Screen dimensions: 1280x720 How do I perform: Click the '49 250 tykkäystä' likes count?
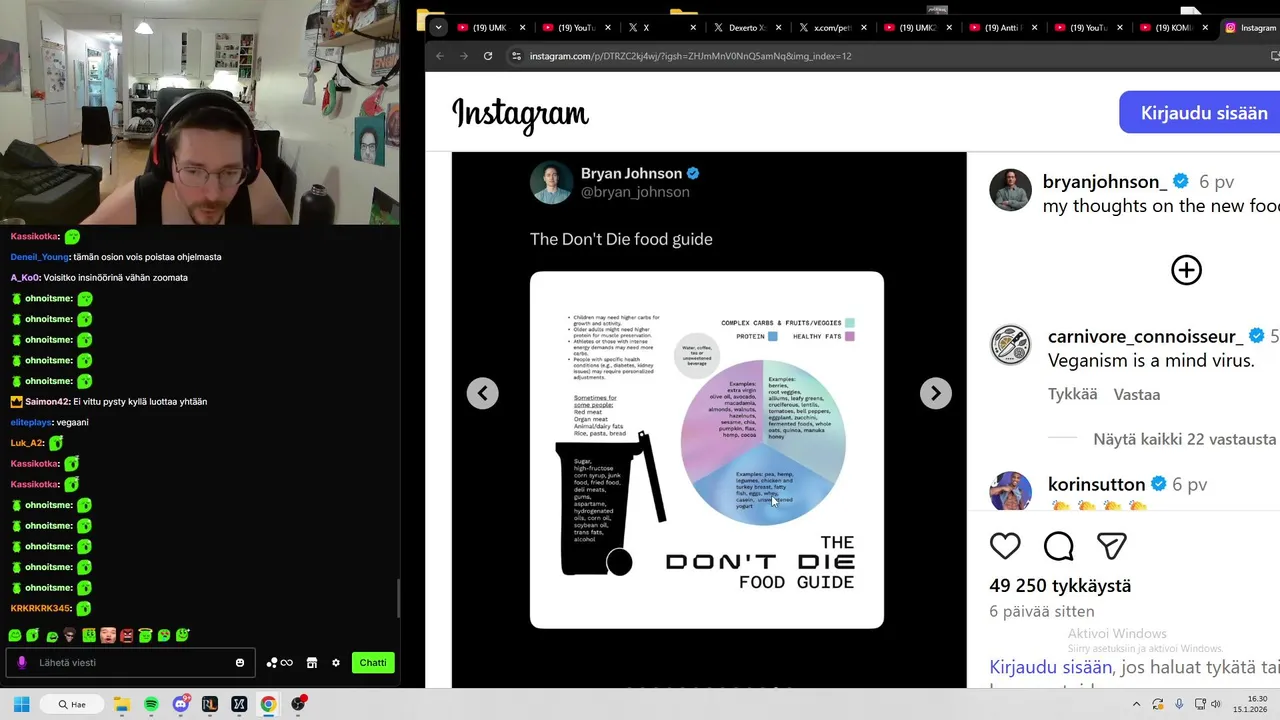coord(1060,586)
